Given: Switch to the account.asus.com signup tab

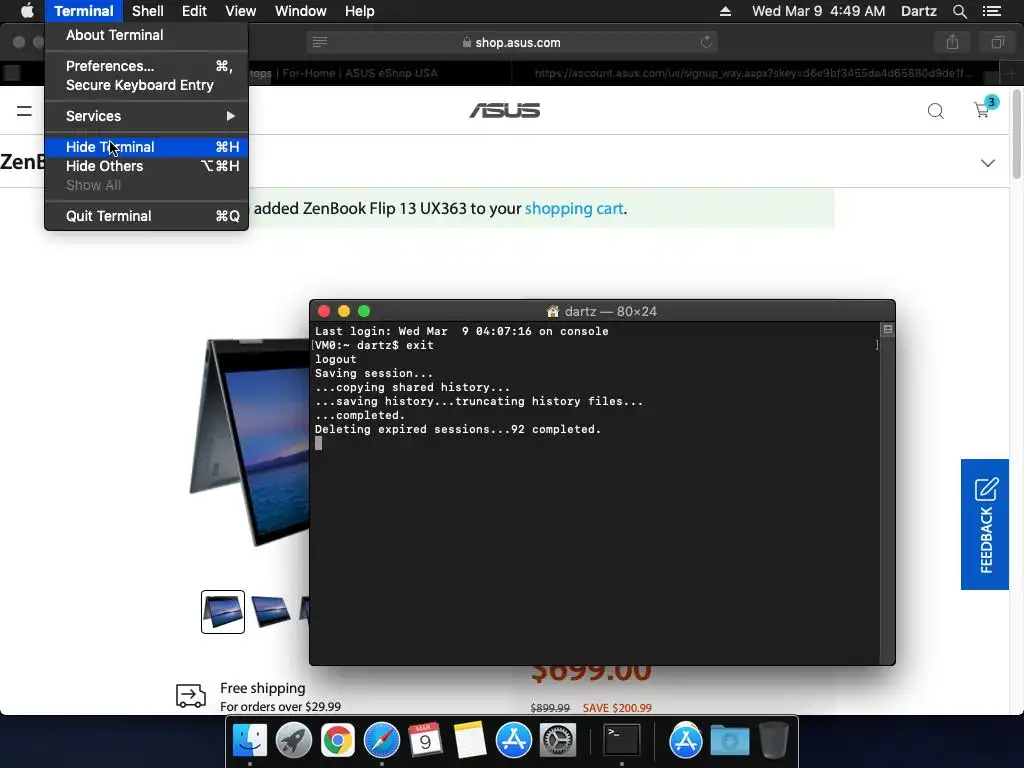Looking at the screenshot, I should [754, 73].
